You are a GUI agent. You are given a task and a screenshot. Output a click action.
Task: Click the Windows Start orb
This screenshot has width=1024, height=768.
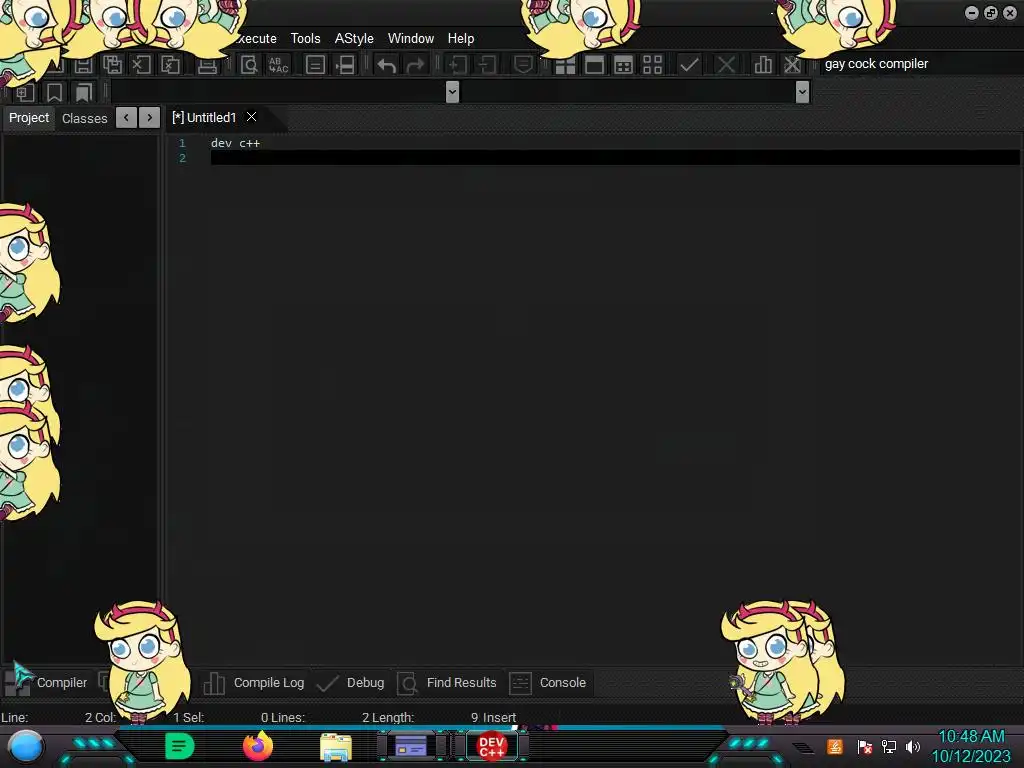(x=26, y=747)
